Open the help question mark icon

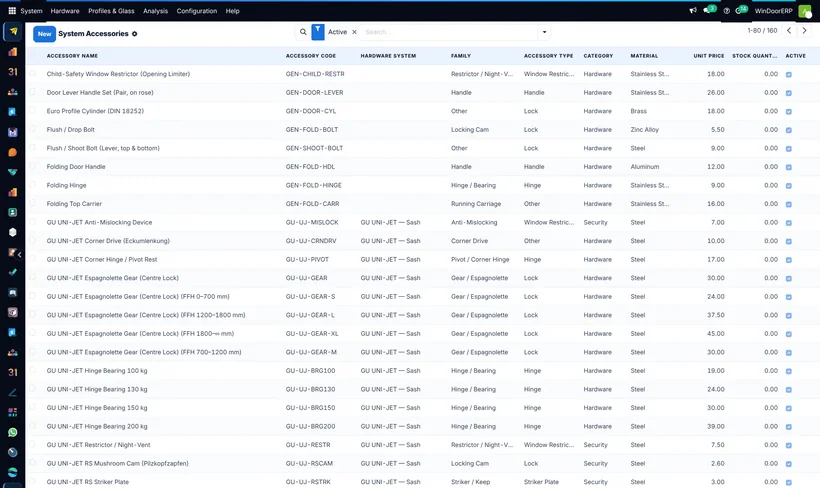(726, 10)
